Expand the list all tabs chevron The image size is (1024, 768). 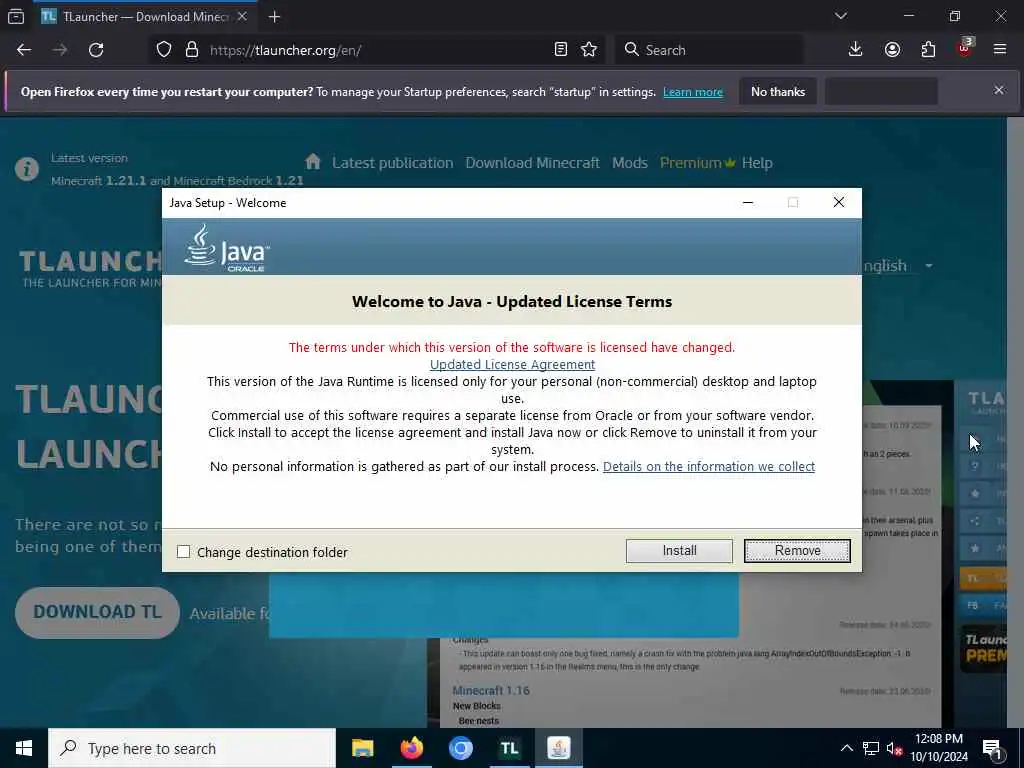(x=841, y=16)
